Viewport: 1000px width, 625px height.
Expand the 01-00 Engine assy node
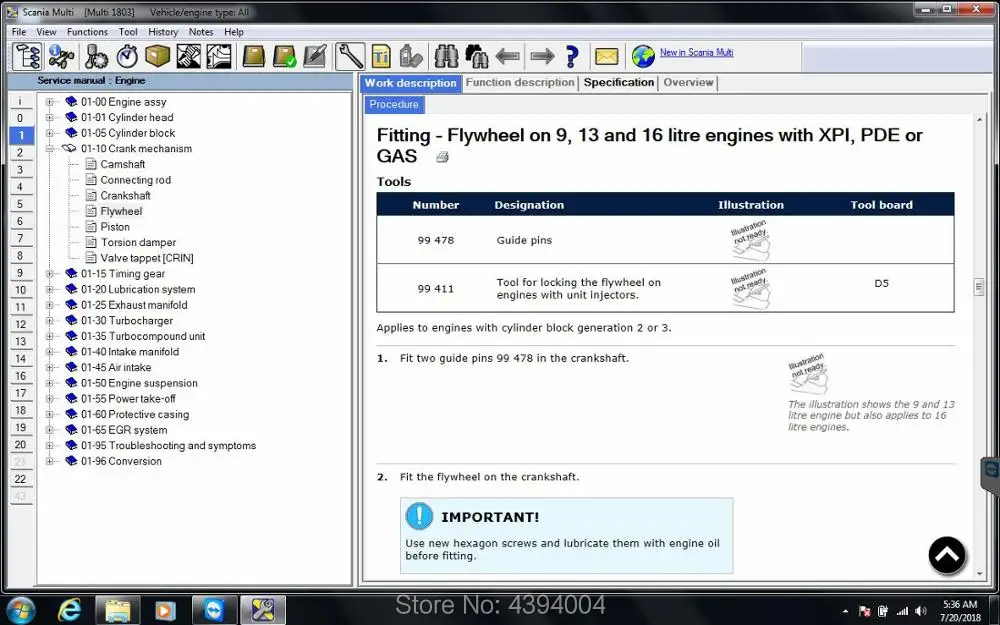49,102
